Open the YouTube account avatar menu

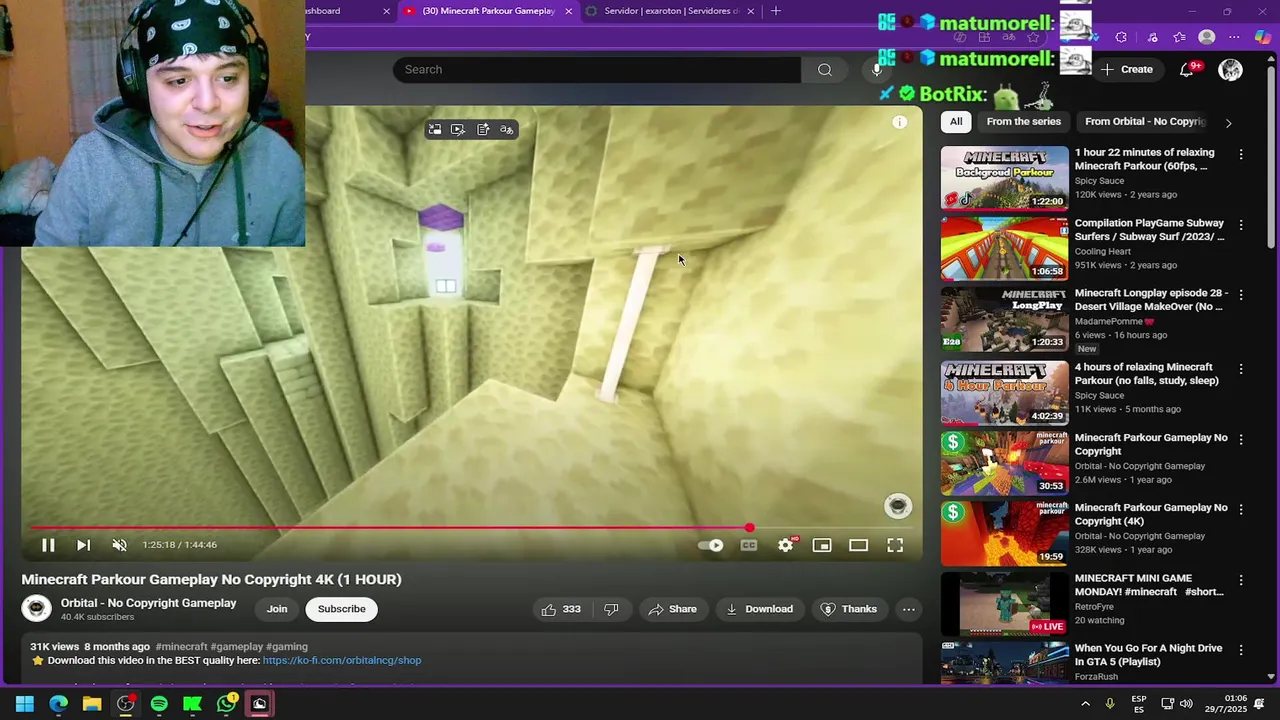(1231, 69)
